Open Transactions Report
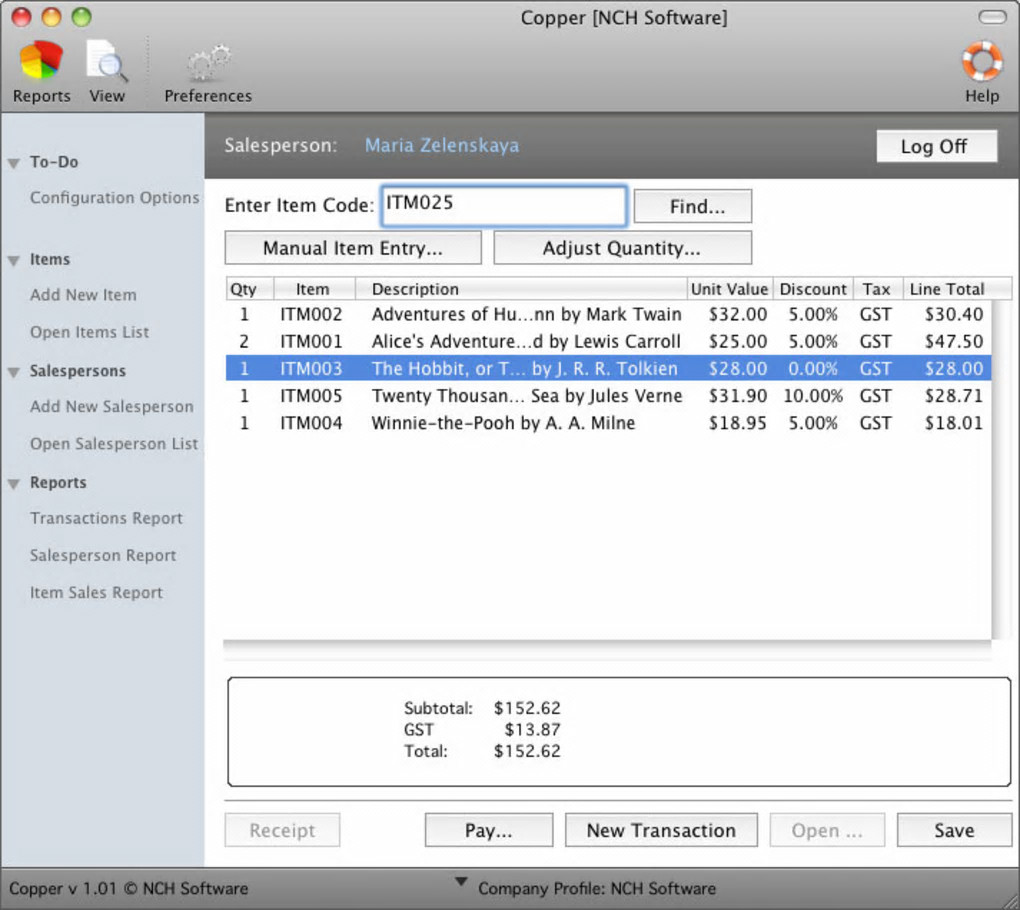 click(106, 518)
